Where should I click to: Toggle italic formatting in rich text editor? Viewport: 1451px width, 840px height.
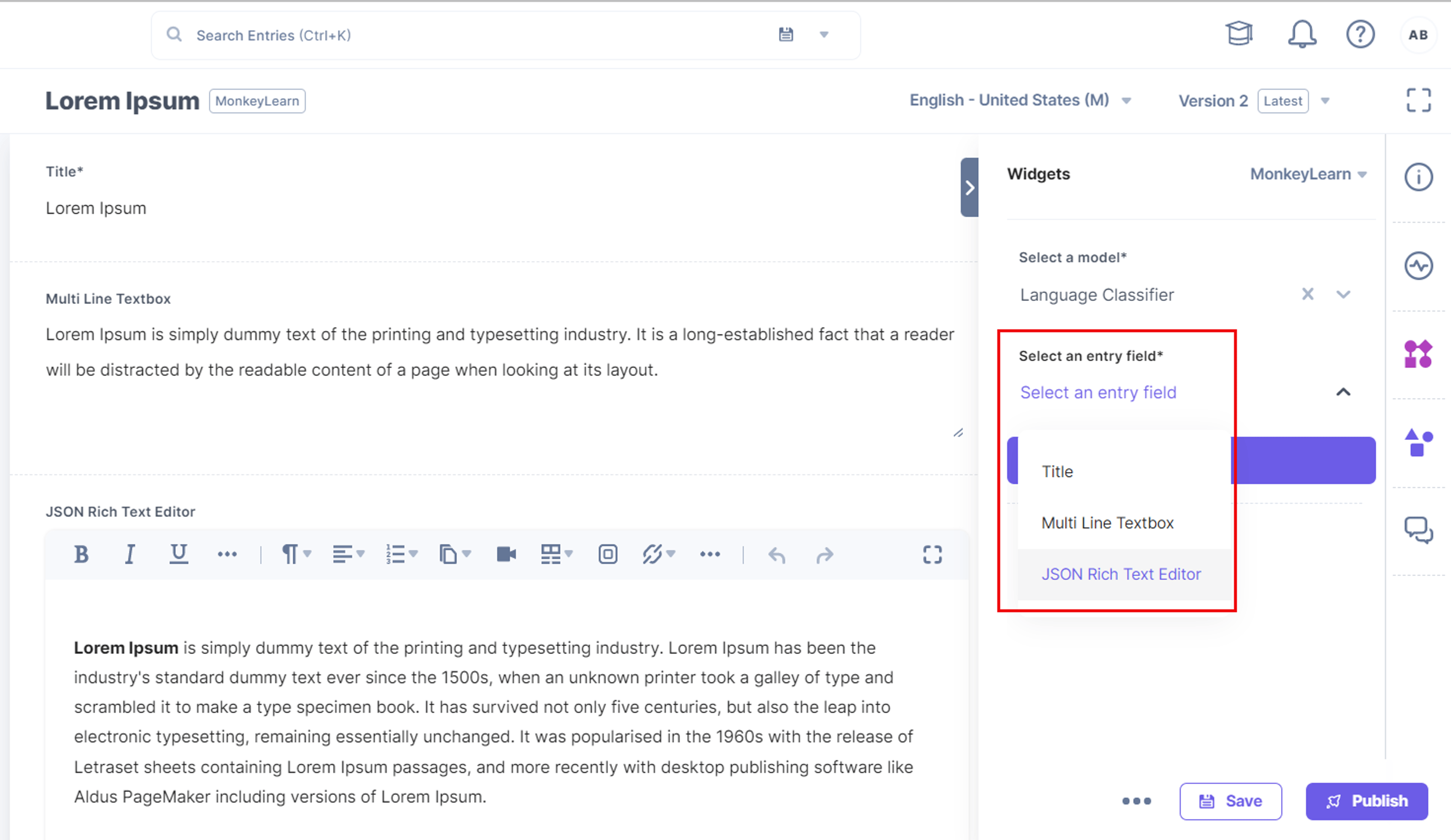tap(130, 554)
